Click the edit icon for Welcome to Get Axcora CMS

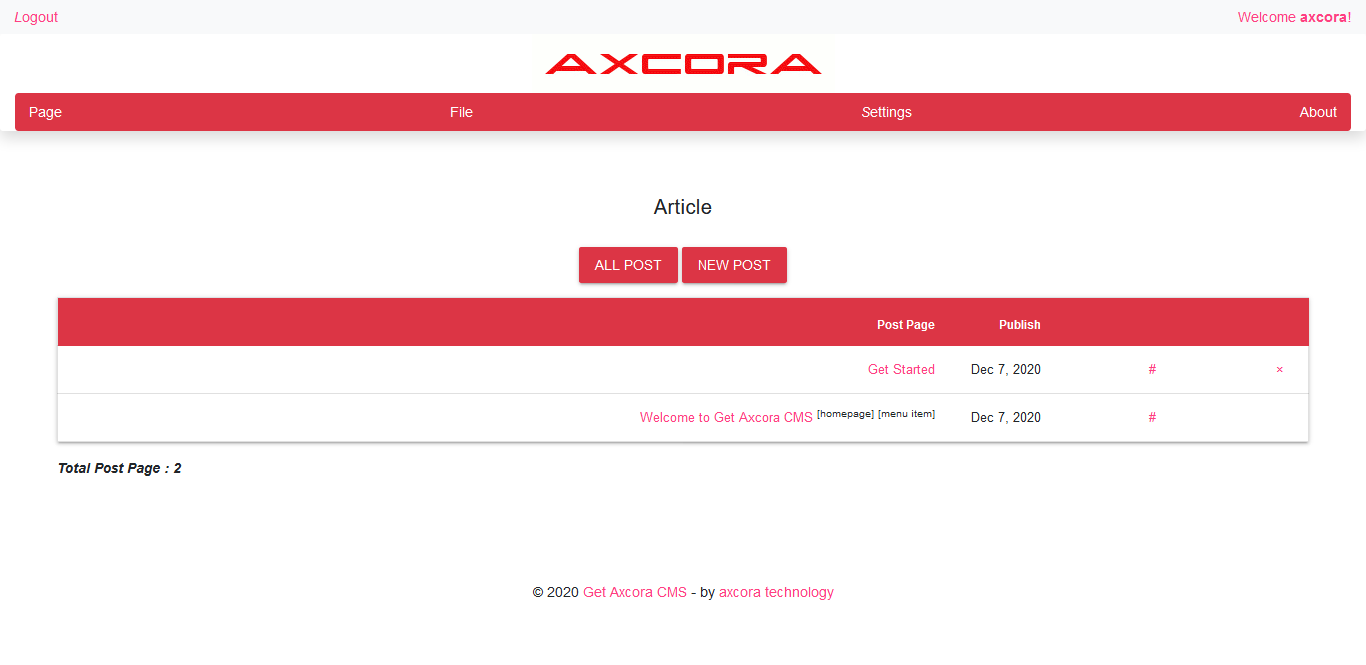[1152, 417]
